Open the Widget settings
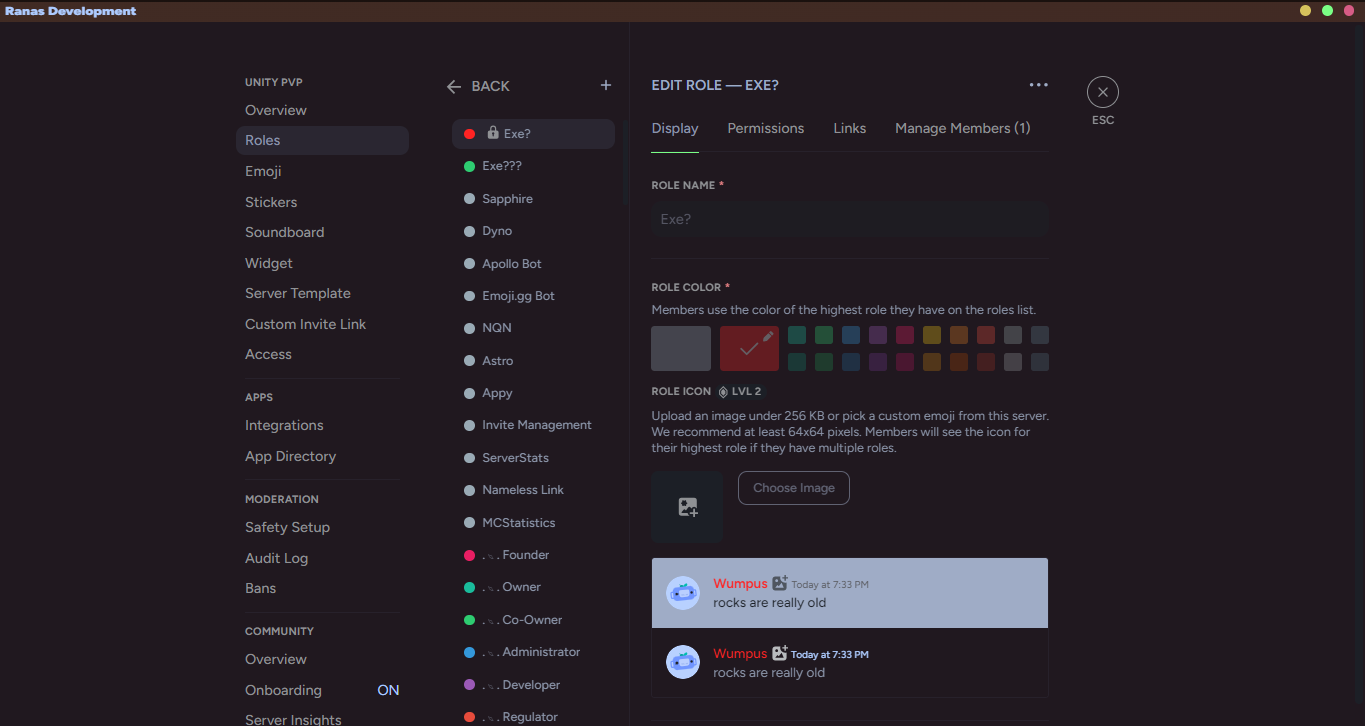1365x726 pixels. (322, 263)
